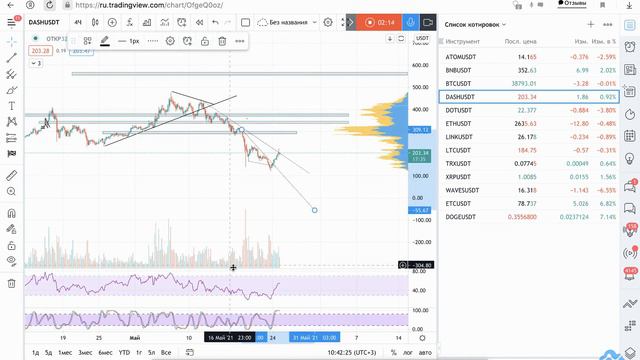This screenshot has width=640, height=360.
Task: Create alert from top toolbar
Action: pos(182,22)
